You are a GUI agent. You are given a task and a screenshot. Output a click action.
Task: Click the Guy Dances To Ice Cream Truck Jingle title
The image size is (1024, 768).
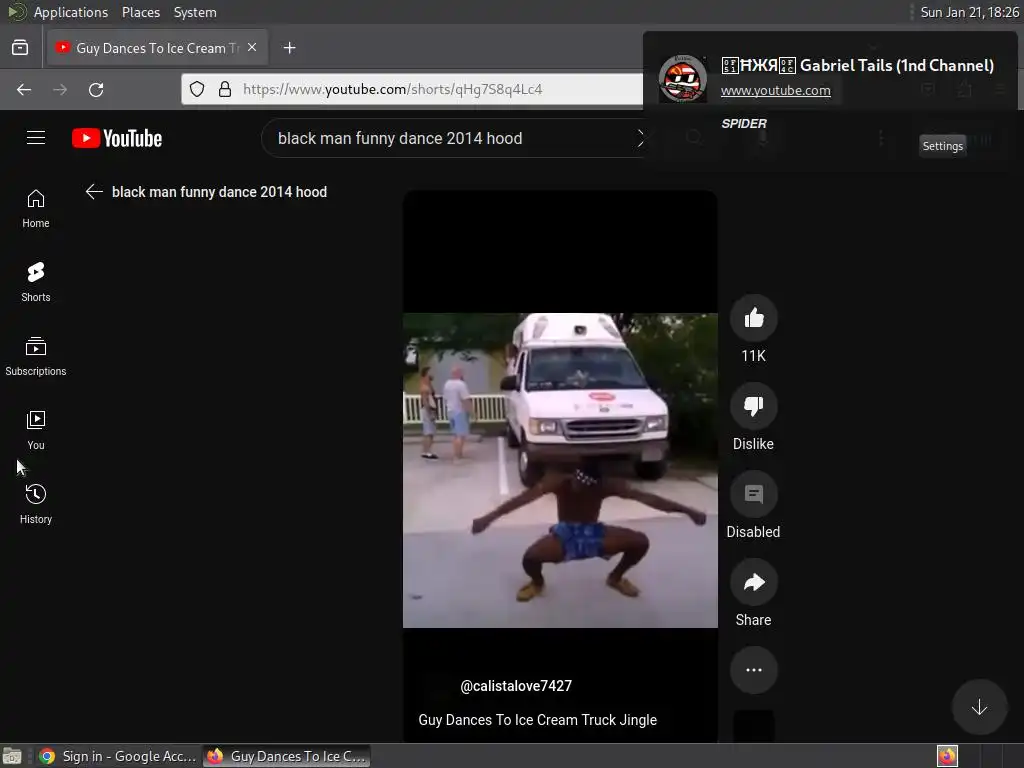point(537,720)
